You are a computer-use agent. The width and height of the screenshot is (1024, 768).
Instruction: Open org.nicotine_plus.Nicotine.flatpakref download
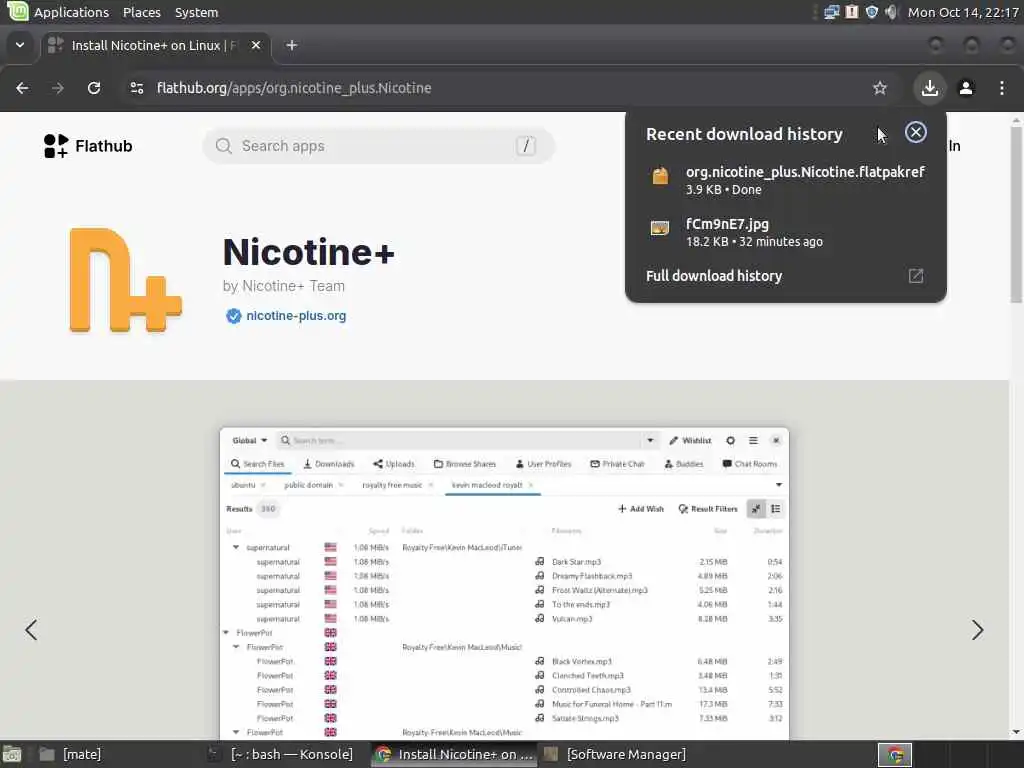pyautogui.click(x=786, y=180)
